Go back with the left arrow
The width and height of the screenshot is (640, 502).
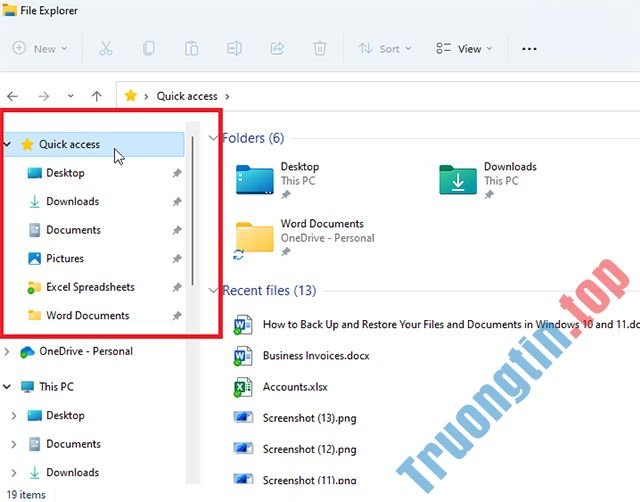pos(13,96)
